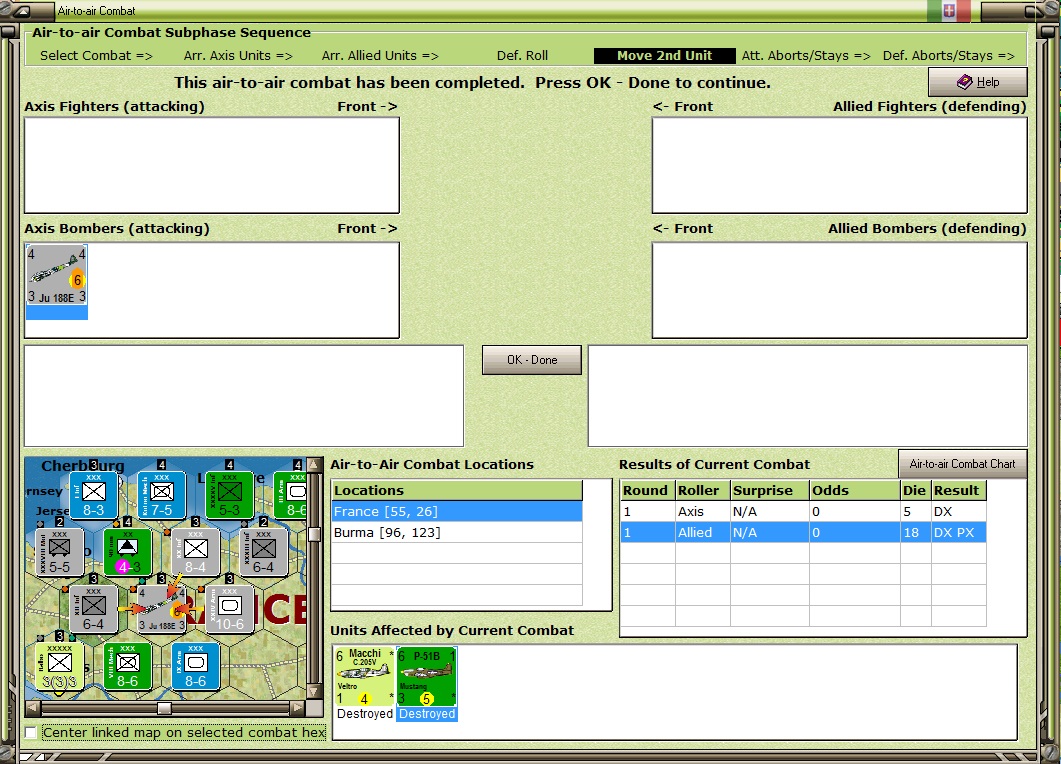Select the destroyed P-51B Mustang counter
Screen dimensions: 1061x764
click(x=427, y=676)
